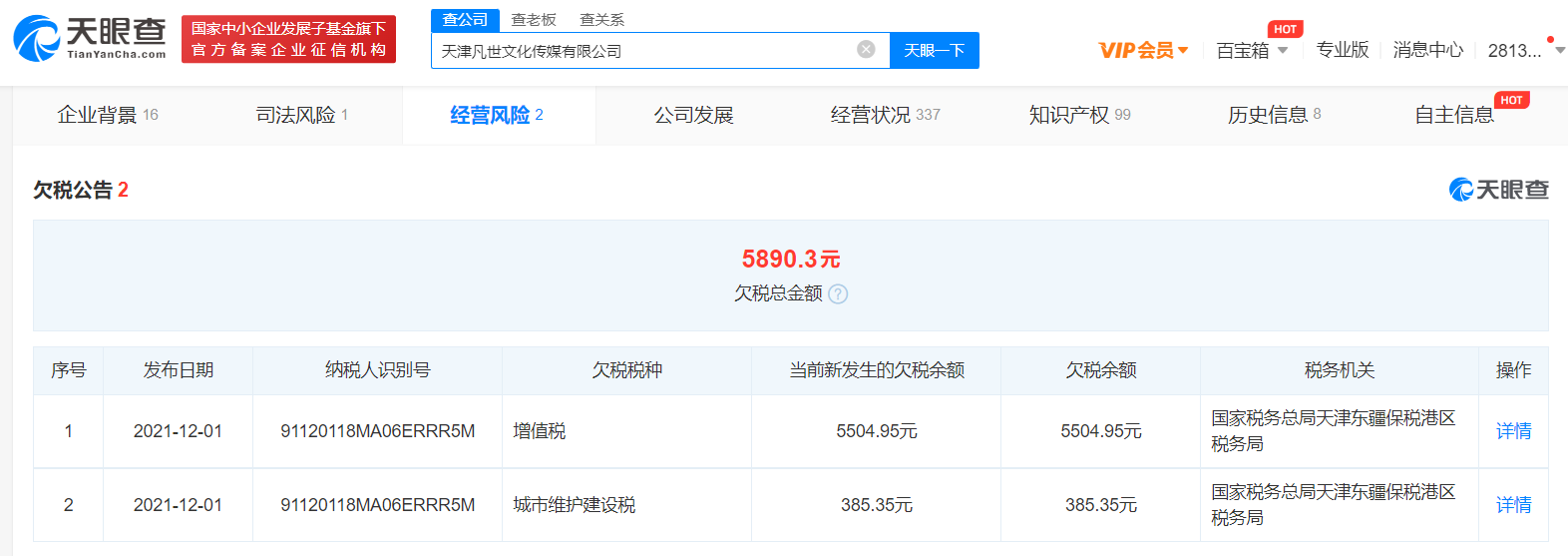Click the 欠税总金额 label
Image resolution: width=1568 pixels, height=556 pixels.
coord(778,293)
